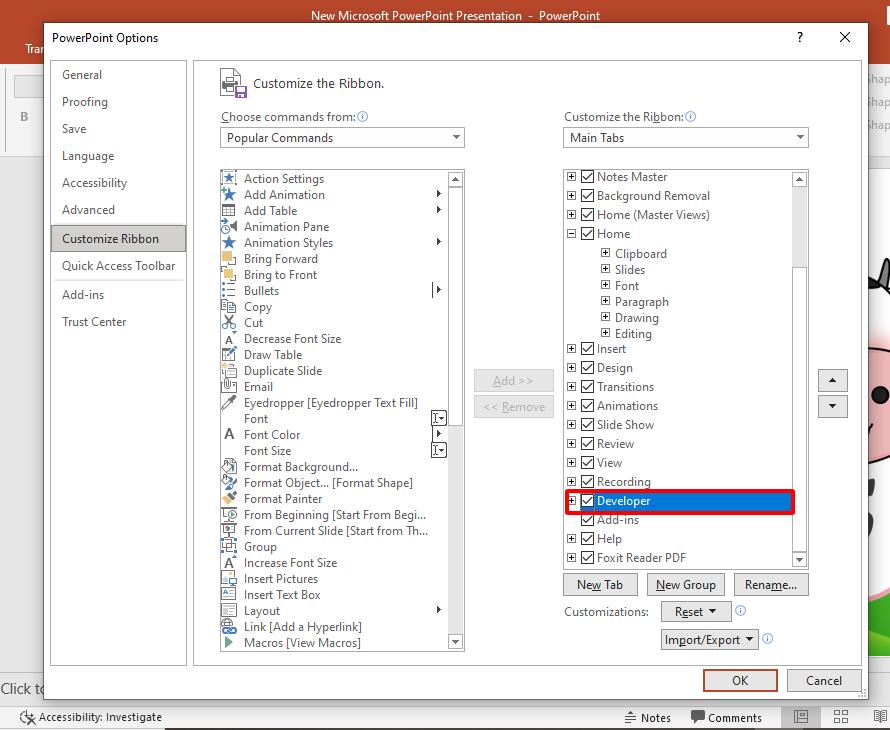890x730 pixels.
Task: Click the New Tab button
Action: click(x=600, y=585)
